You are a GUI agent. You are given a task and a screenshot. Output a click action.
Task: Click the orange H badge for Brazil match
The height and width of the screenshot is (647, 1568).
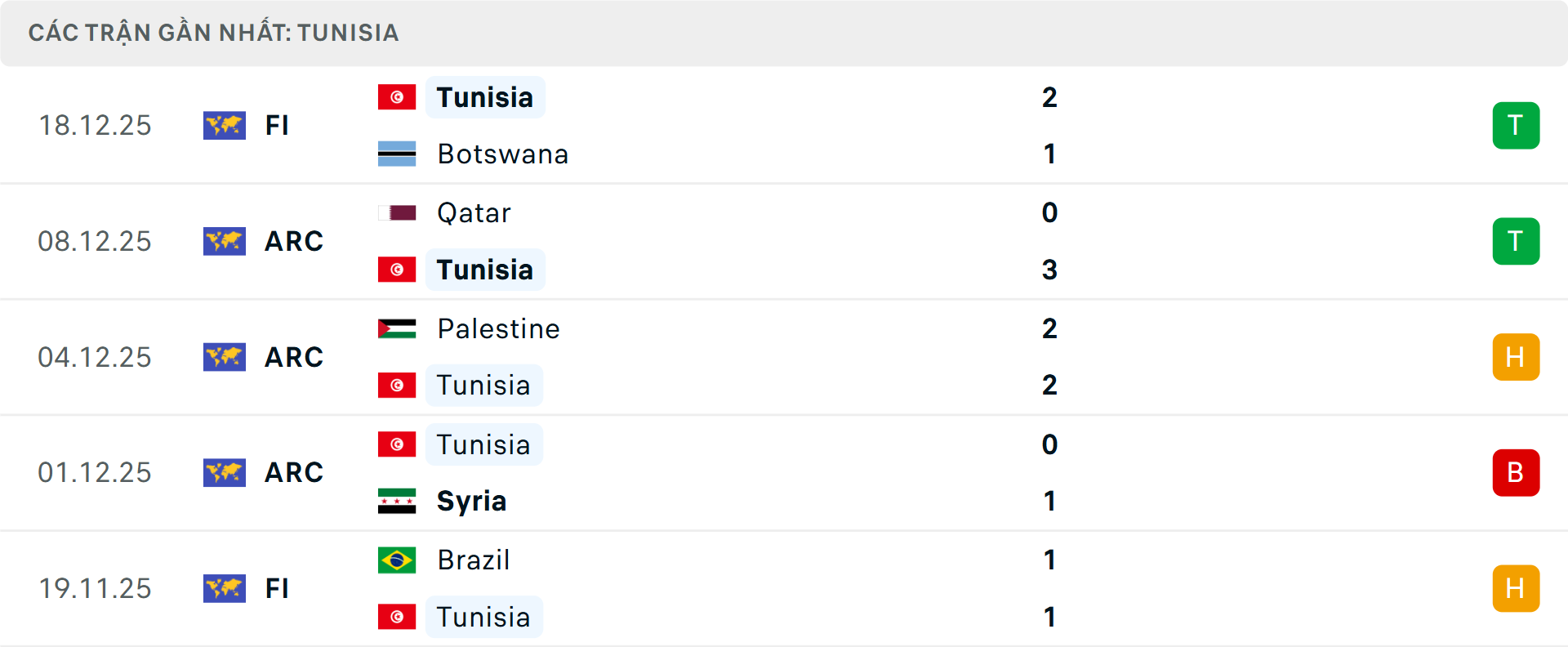pos(1516,588)
